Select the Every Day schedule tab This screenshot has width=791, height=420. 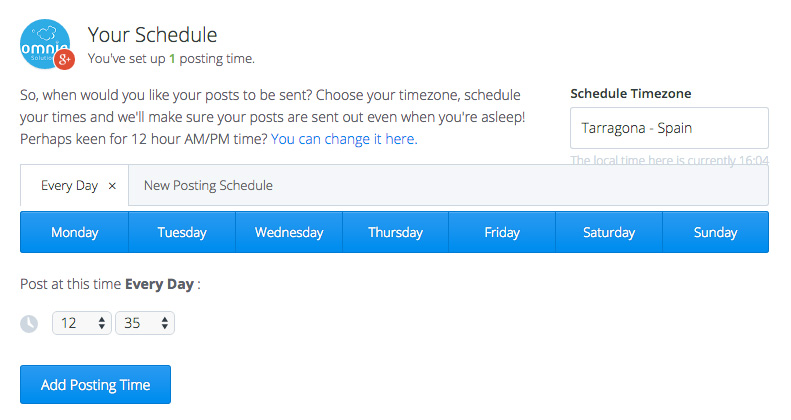point(68,186)
